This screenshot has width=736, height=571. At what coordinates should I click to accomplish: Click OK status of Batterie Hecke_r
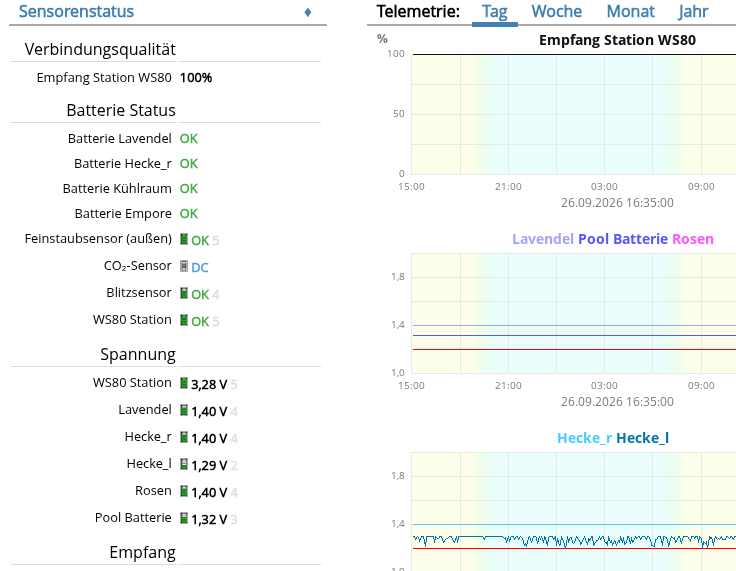click(x=189, y=163)
